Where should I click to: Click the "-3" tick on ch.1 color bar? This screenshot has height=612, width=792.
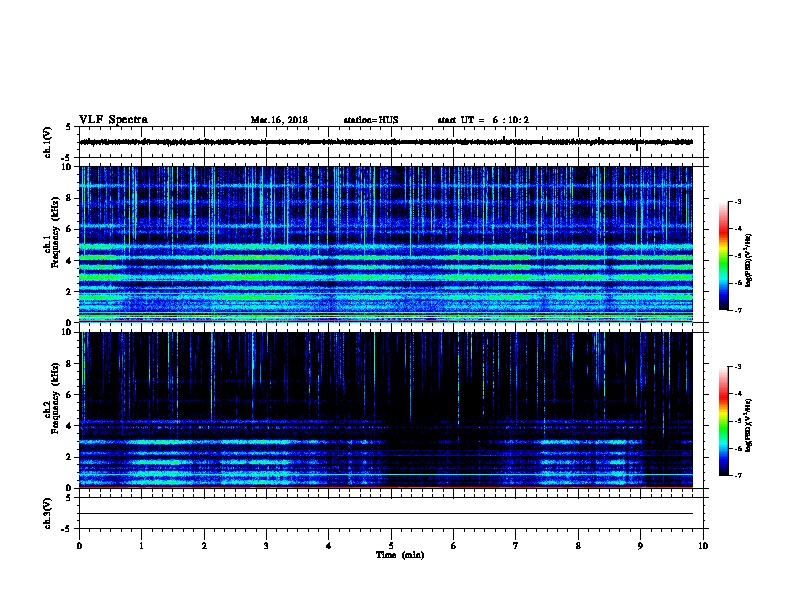point(738,202)
